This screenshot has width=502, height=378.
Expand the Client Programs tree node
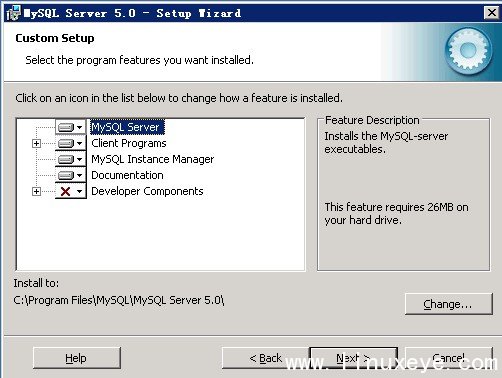[x=36, y=143]
